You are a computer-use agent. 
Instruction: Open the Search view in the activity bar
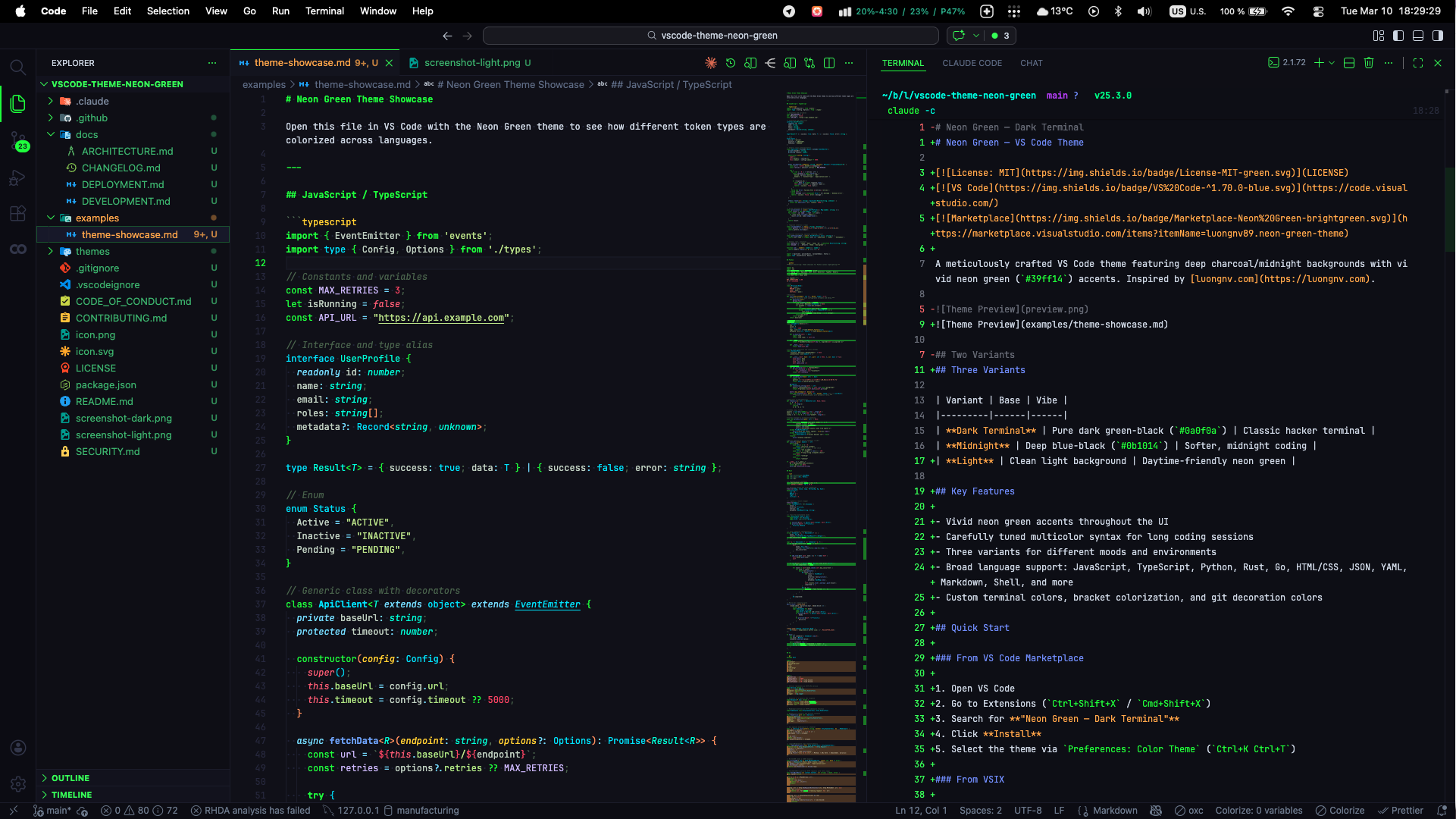click(x=18, y=67)
